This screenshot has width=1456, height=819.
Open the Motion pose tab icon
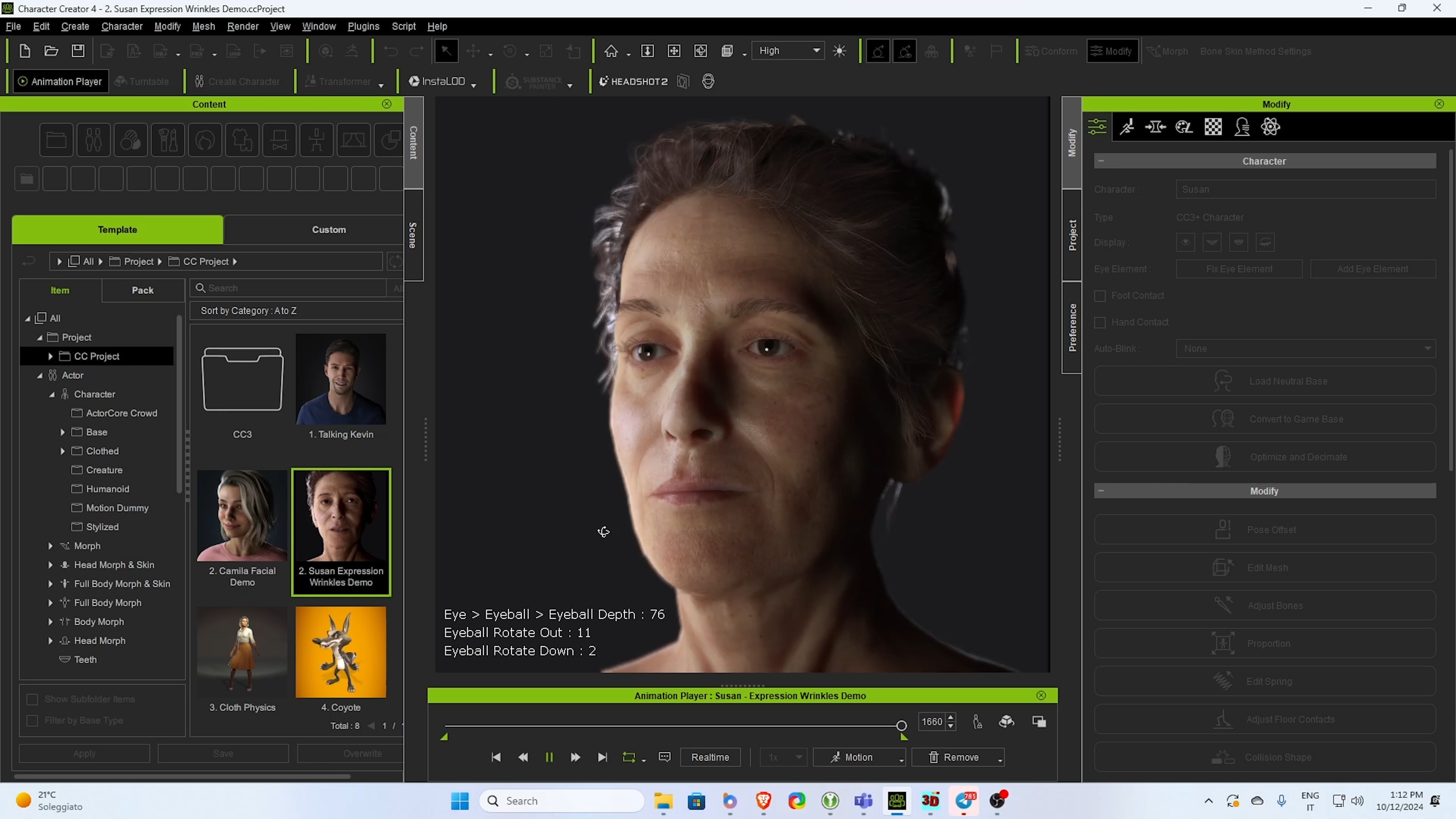(1127, 127)
